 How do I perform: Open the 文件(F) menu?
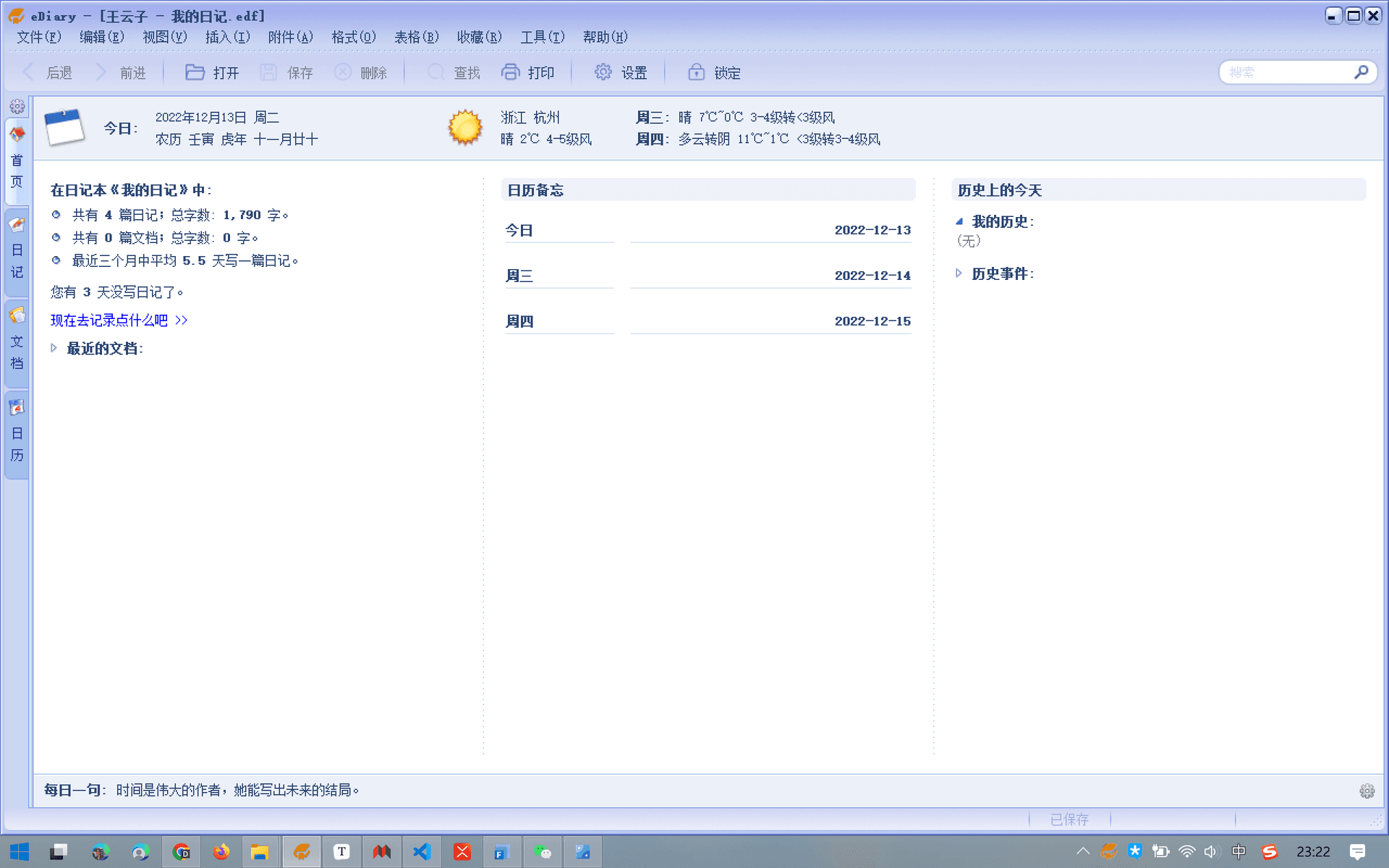click(38, 37)
